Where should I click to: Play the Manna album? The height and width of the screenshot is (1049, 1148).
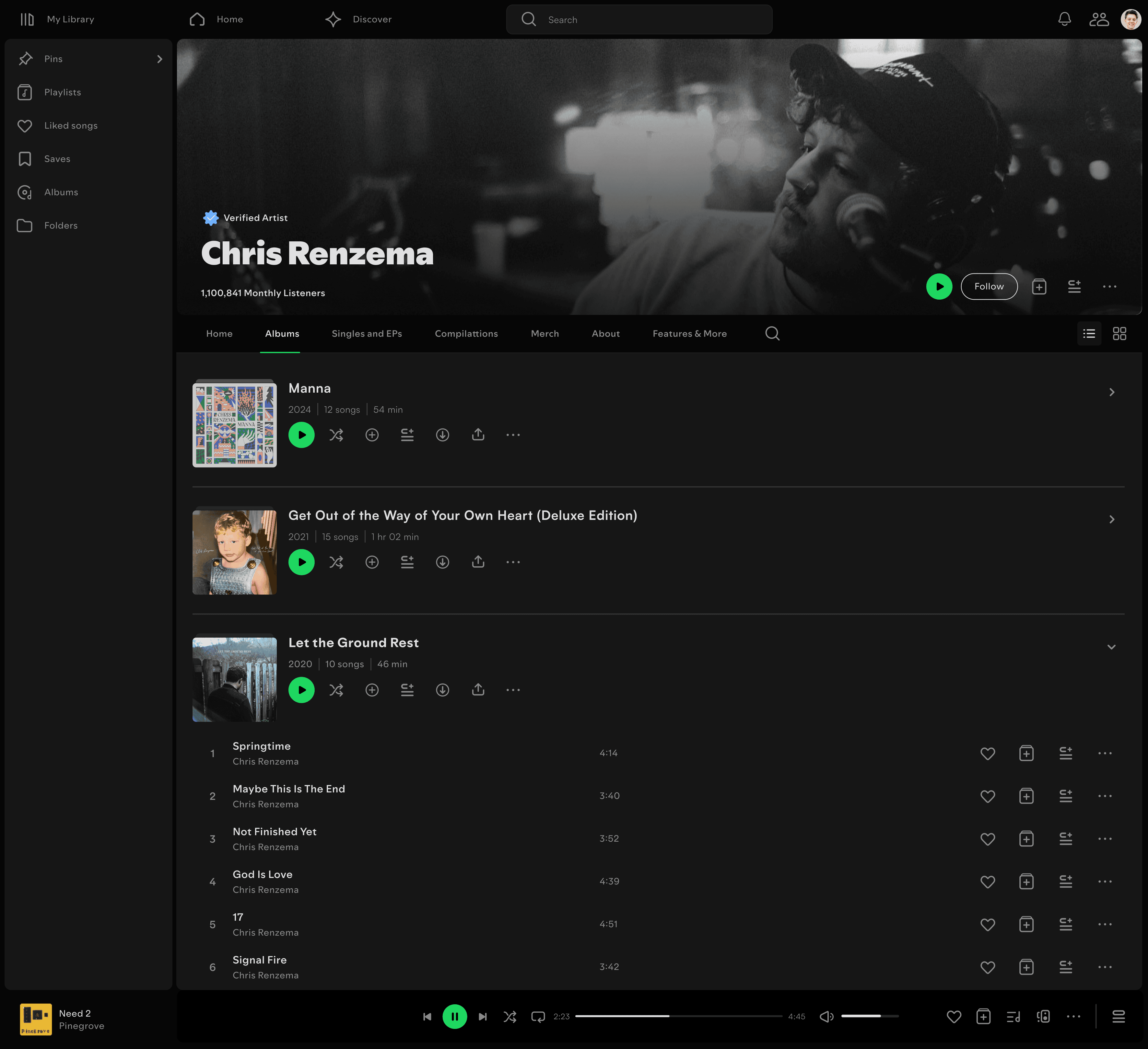coord(301,435)
